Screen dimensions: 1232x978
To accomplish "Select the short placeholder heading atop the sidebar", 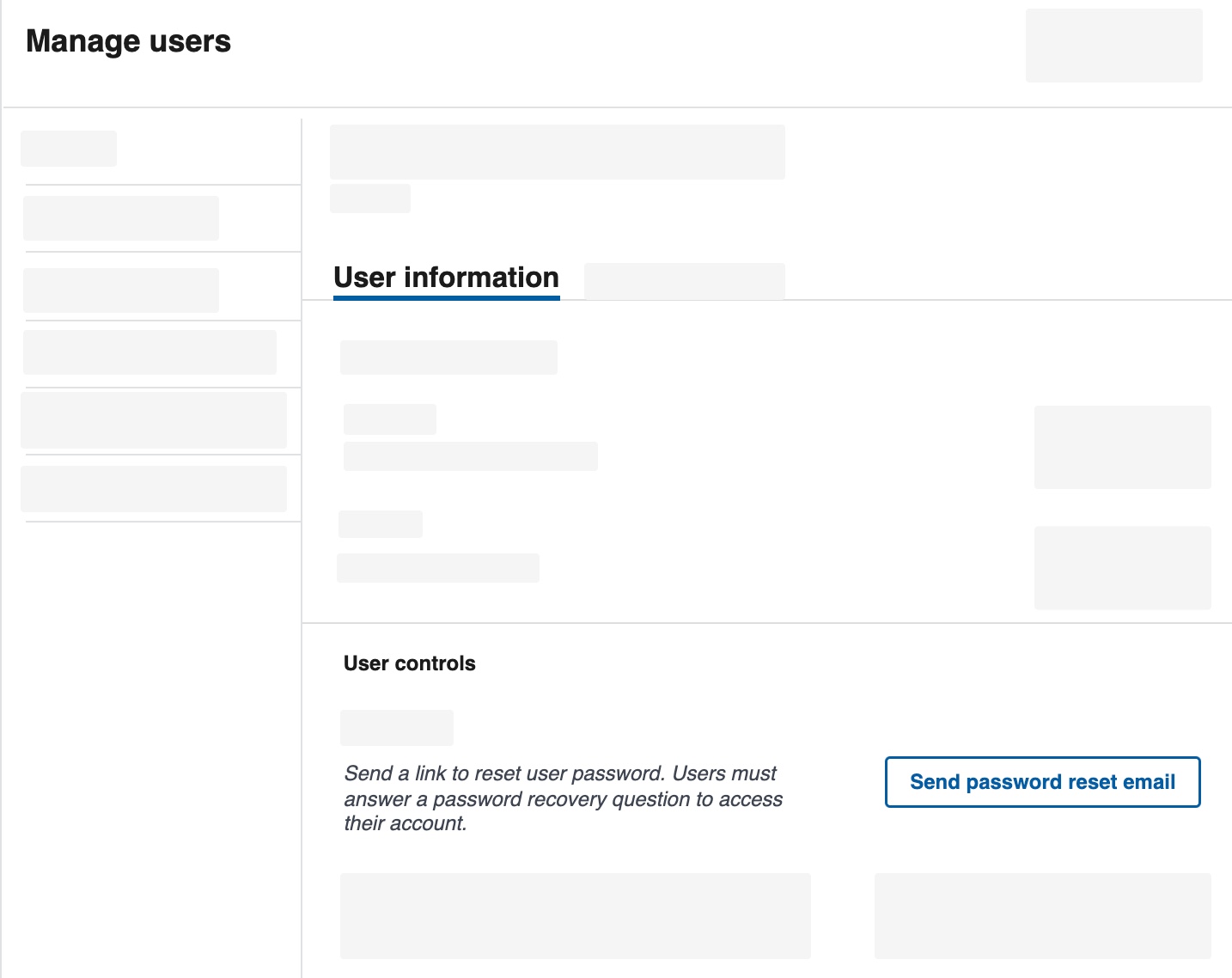I will click(69, 149).
